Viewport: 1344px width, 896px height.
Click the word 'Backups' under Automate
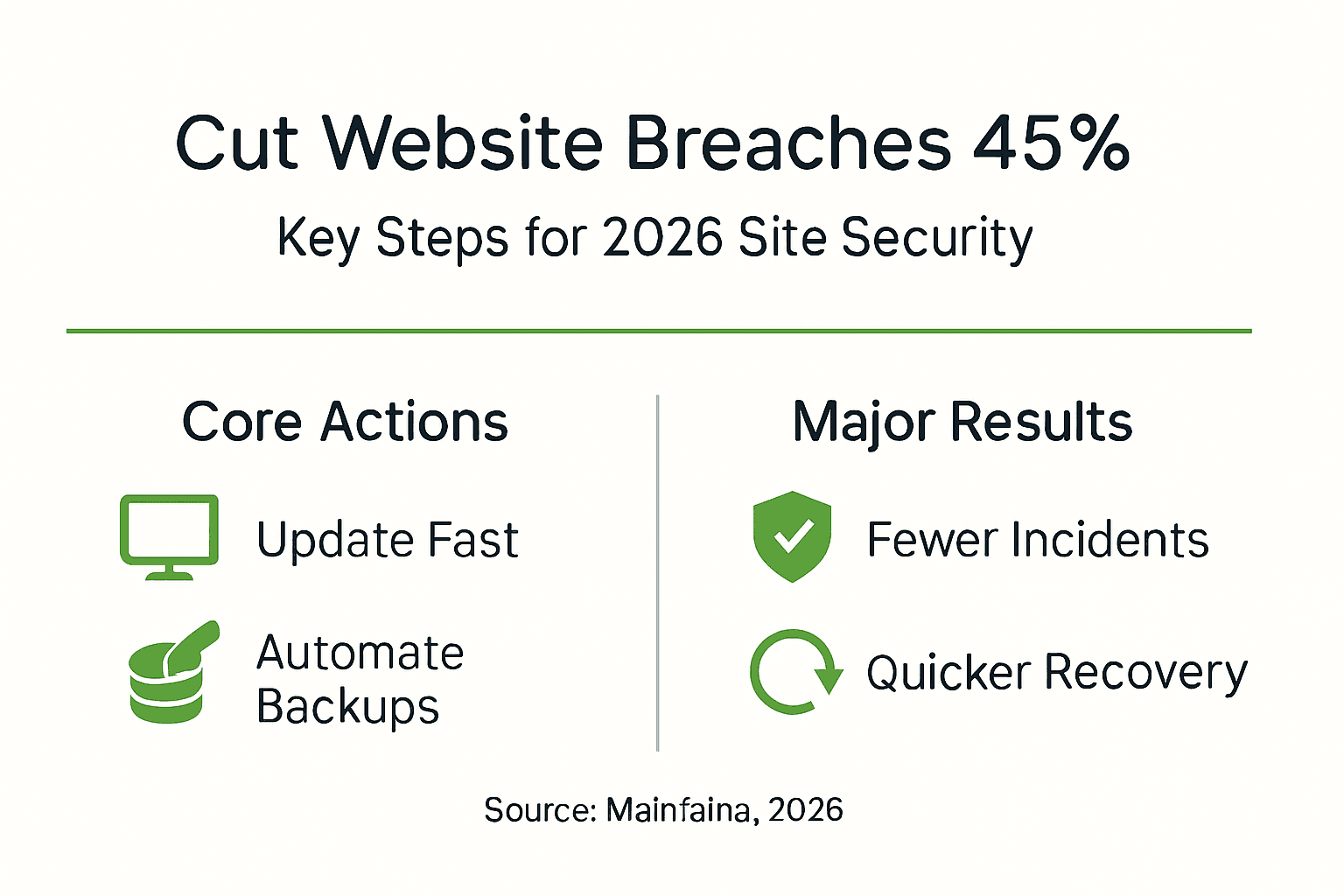click(x=347, y=707)
